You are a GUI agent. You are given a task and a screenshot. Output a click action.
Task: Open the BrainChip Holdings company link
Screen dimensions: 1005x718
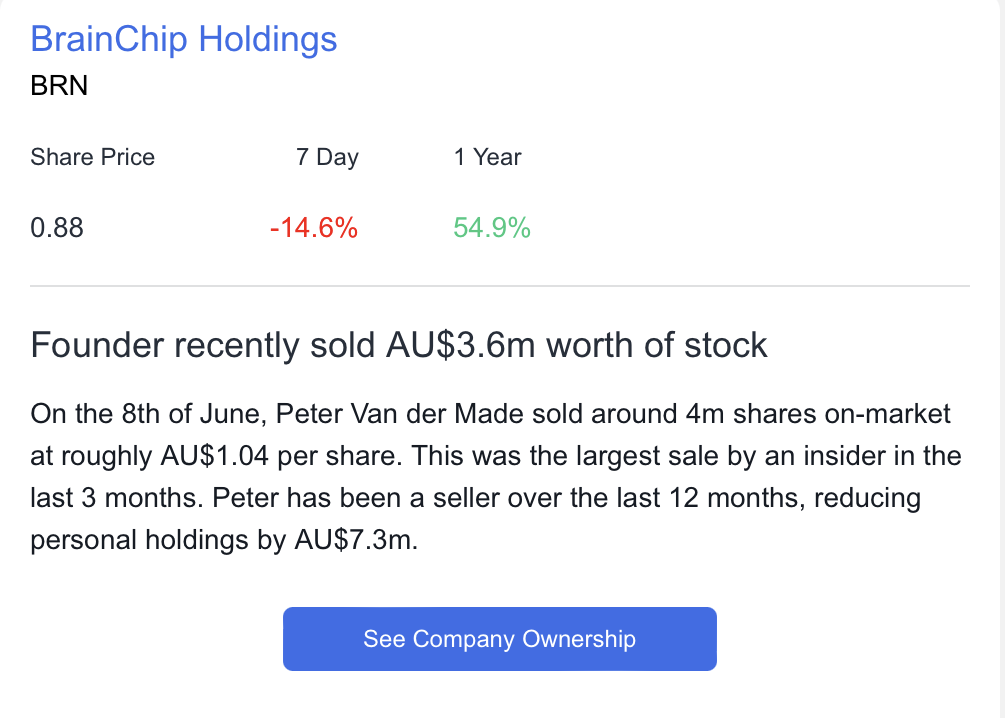(x=184, y=40)
